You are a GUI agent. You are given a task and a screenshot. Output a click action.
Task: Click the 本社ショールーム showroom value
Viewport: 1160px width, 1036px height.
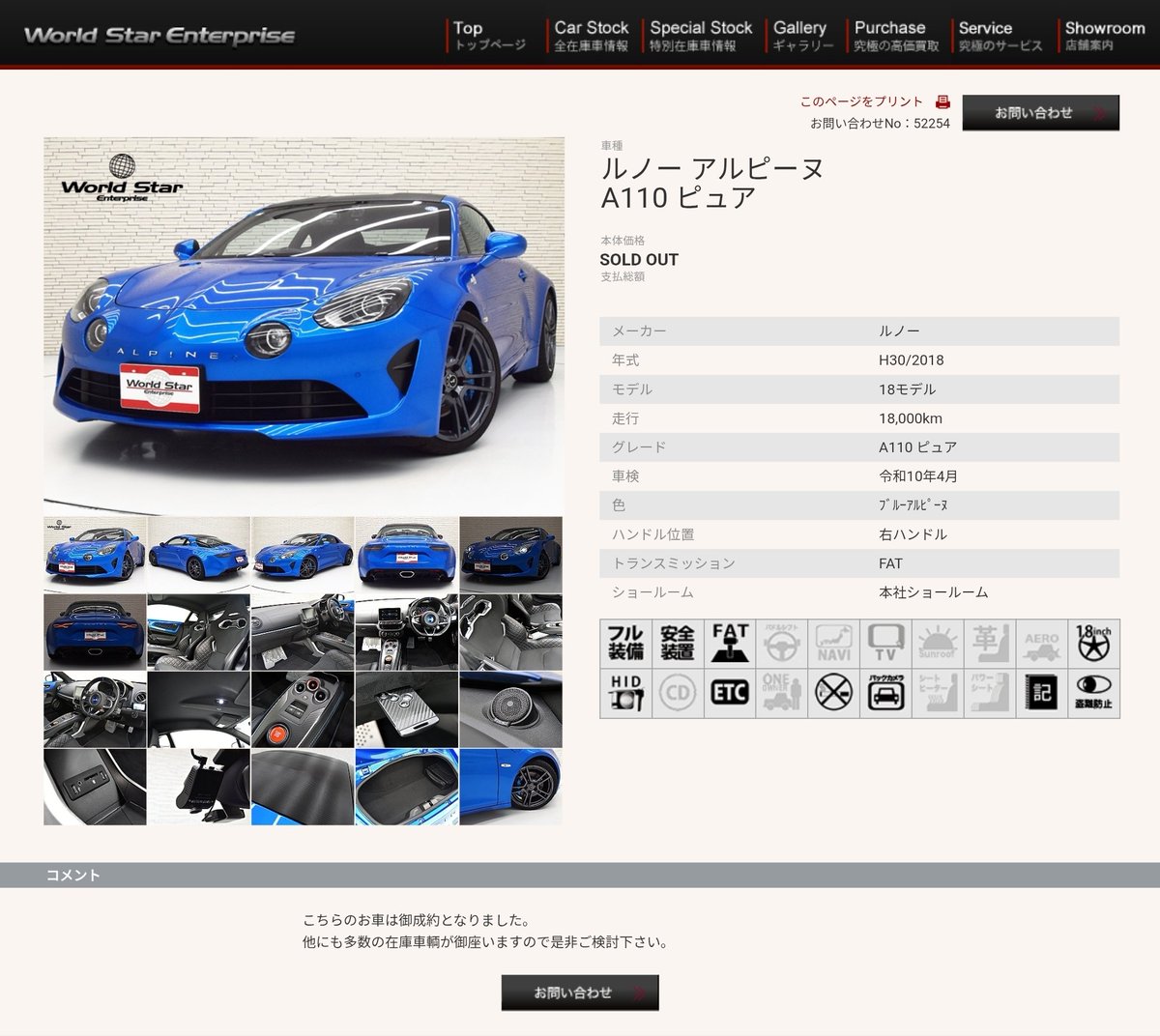pos(934,592)
